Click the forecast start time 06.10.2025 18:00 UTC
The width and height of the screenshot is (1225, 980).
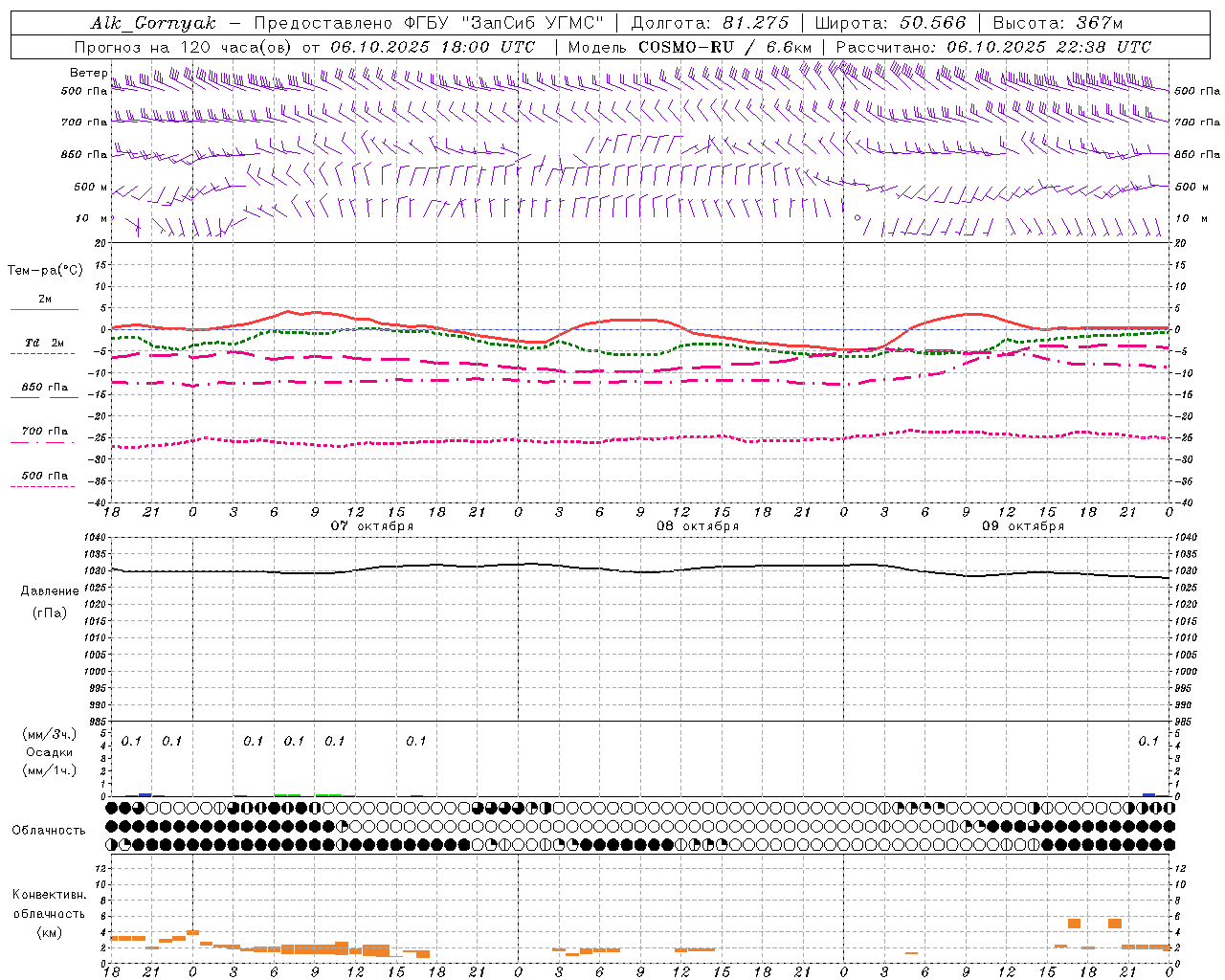click(433, 47)
